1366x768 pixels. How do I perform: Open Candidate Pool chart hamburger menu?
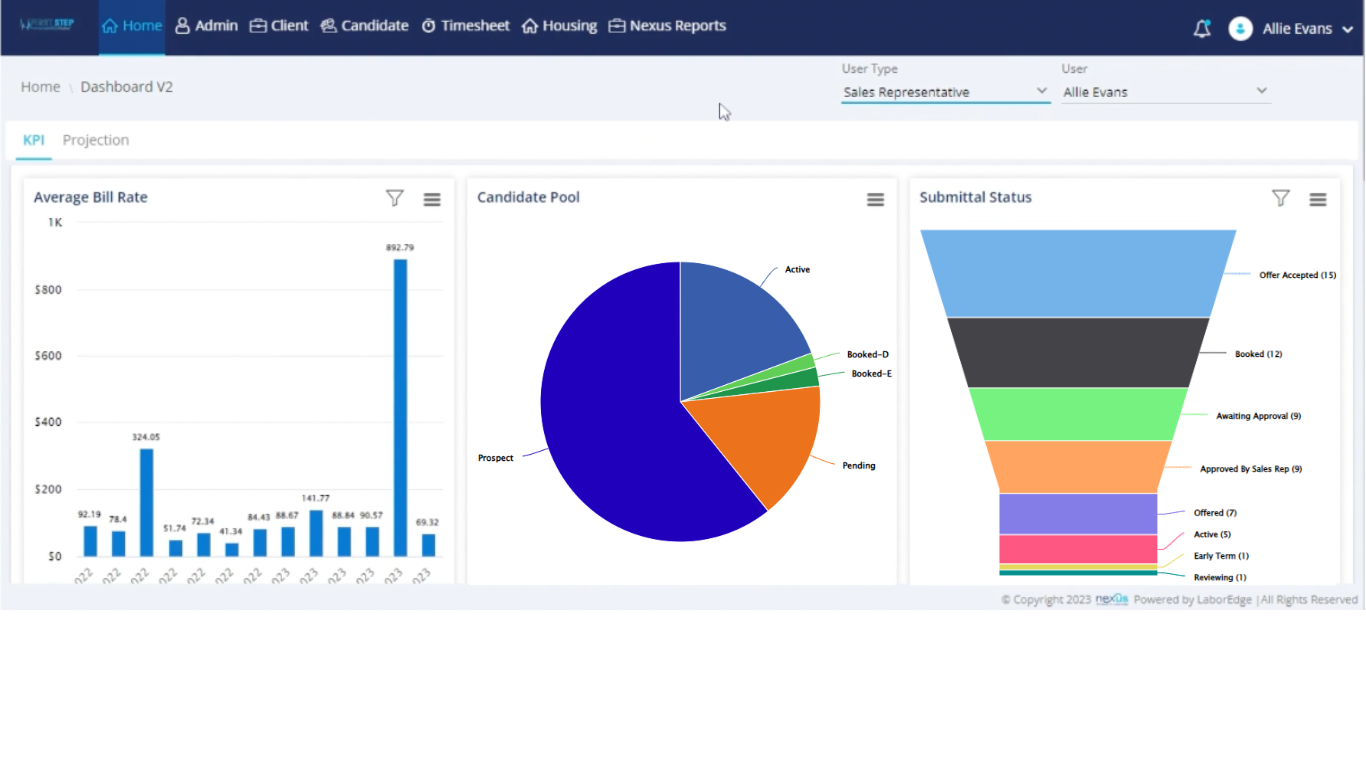pos(875,200)
